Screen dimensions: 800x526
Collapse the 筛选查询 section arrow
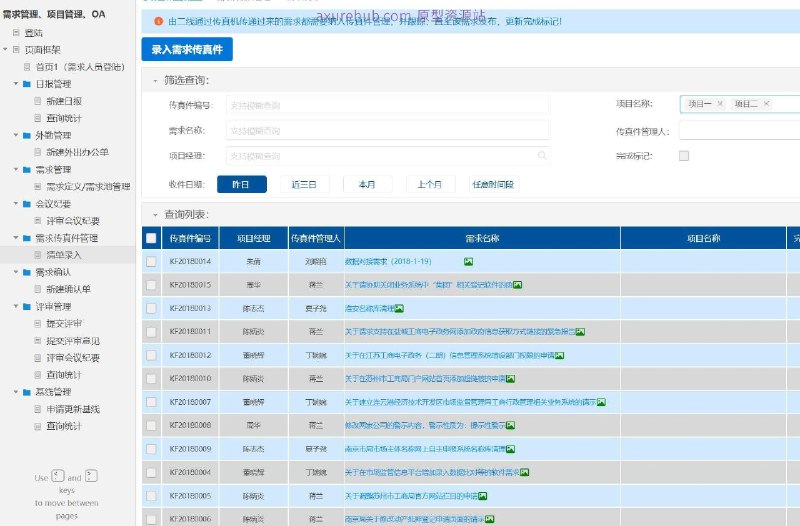pyautogui.click(x=155, y=81)
